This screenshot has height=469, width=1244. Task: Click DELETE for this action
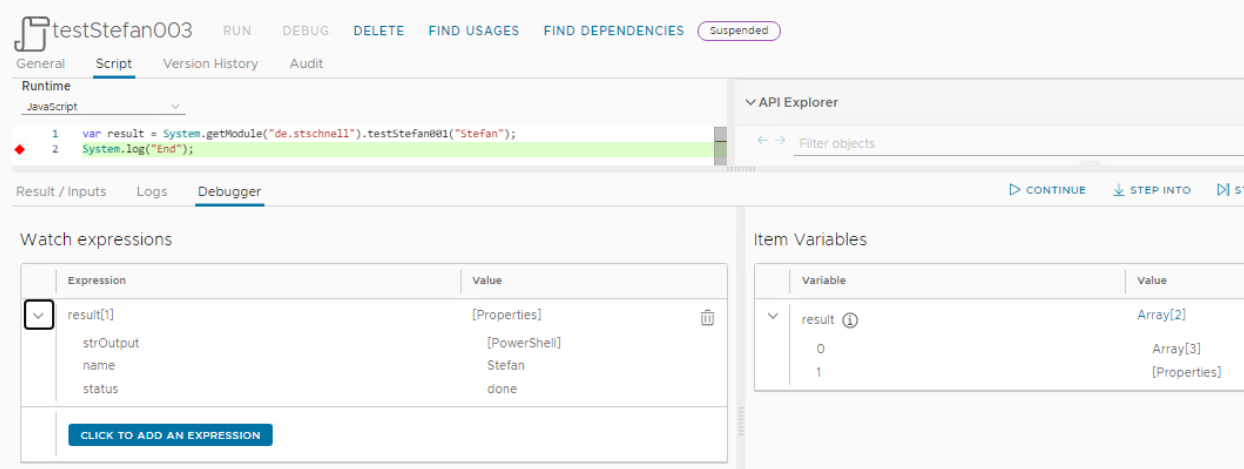379,31
